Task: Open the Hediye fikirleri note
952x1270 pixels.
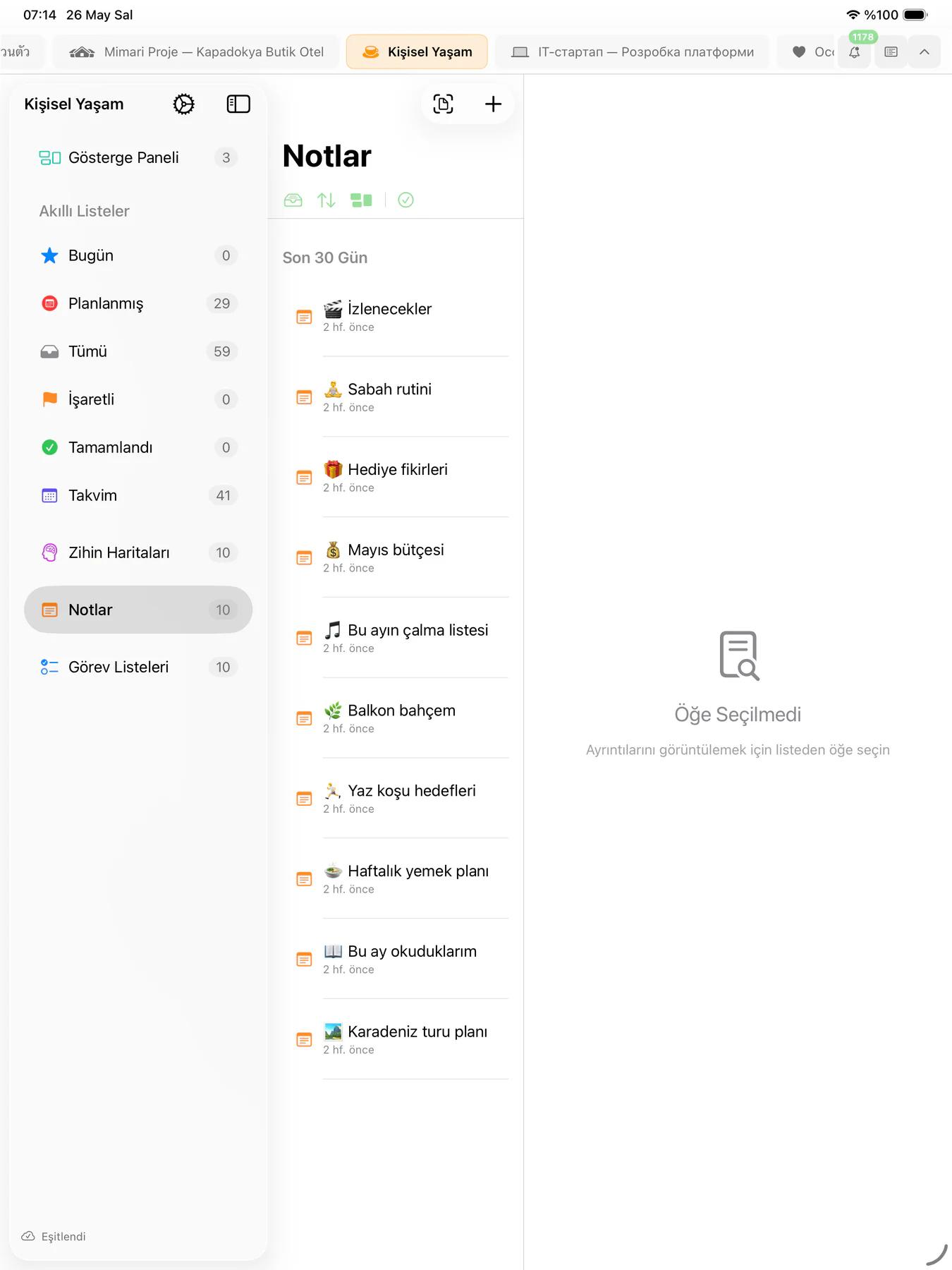Action: click(396, 478)
